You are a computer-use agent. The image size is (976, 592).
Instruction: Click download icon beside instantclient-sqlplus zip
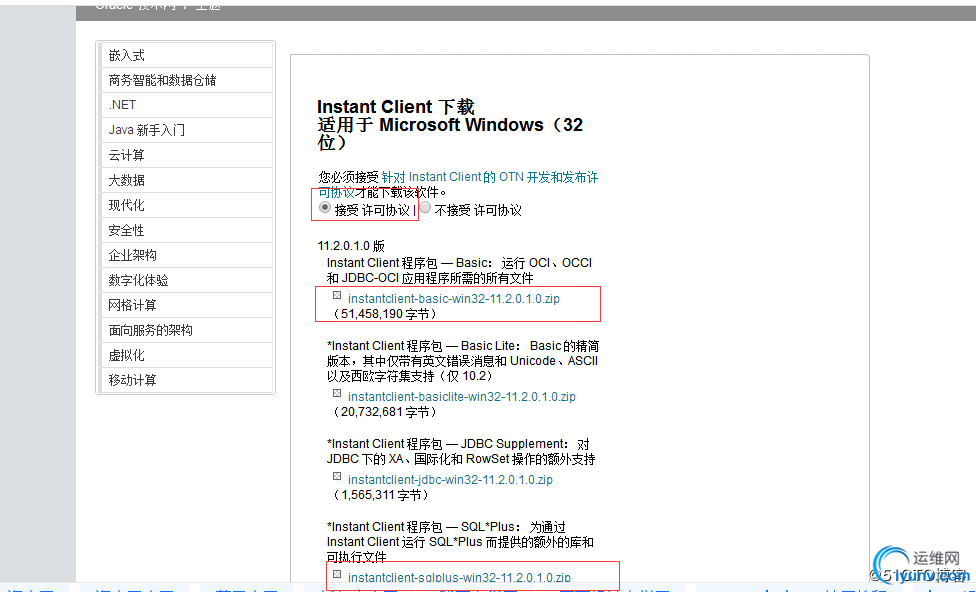pos(337,574)
